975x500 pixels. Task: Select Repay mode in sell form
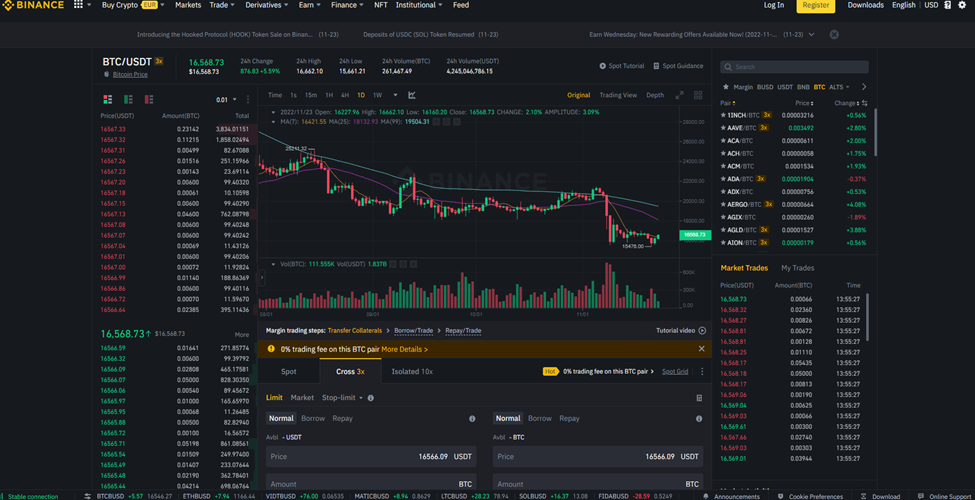point(569,419)
